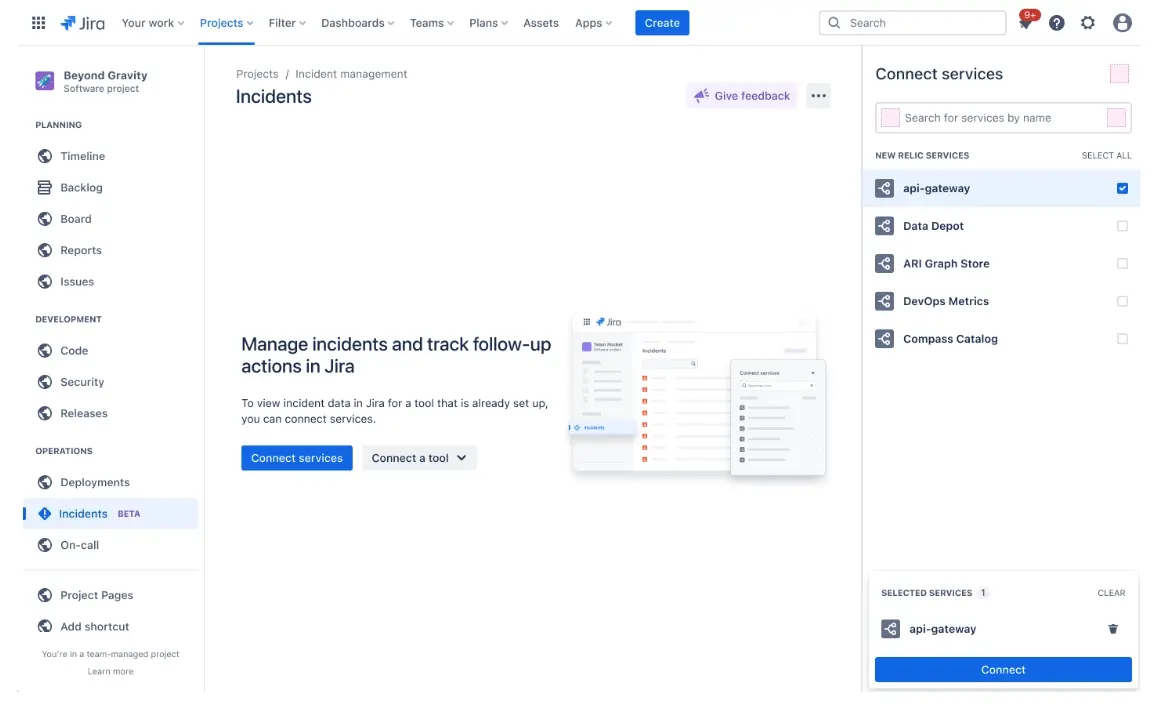1156x708 pixels.
Task: Enable the DevOps Metrics checkbox
Action: point(1122,301)
